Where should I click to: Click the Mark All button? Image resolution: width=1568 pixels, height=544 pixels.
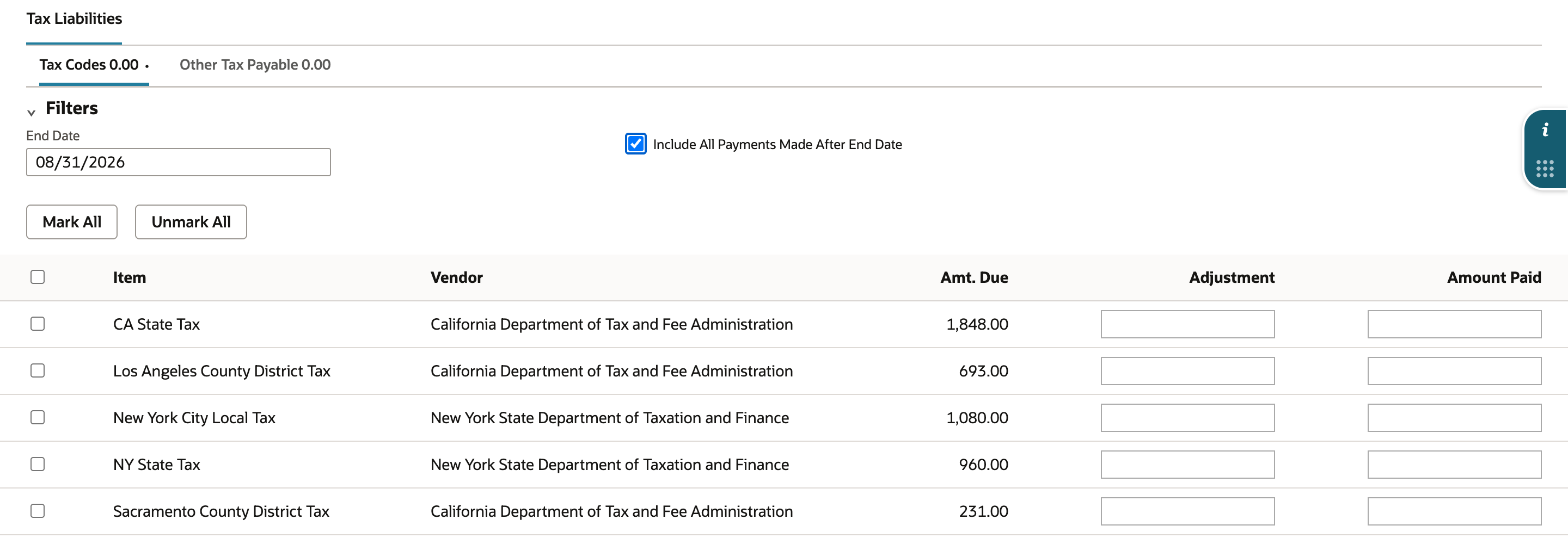72,222
